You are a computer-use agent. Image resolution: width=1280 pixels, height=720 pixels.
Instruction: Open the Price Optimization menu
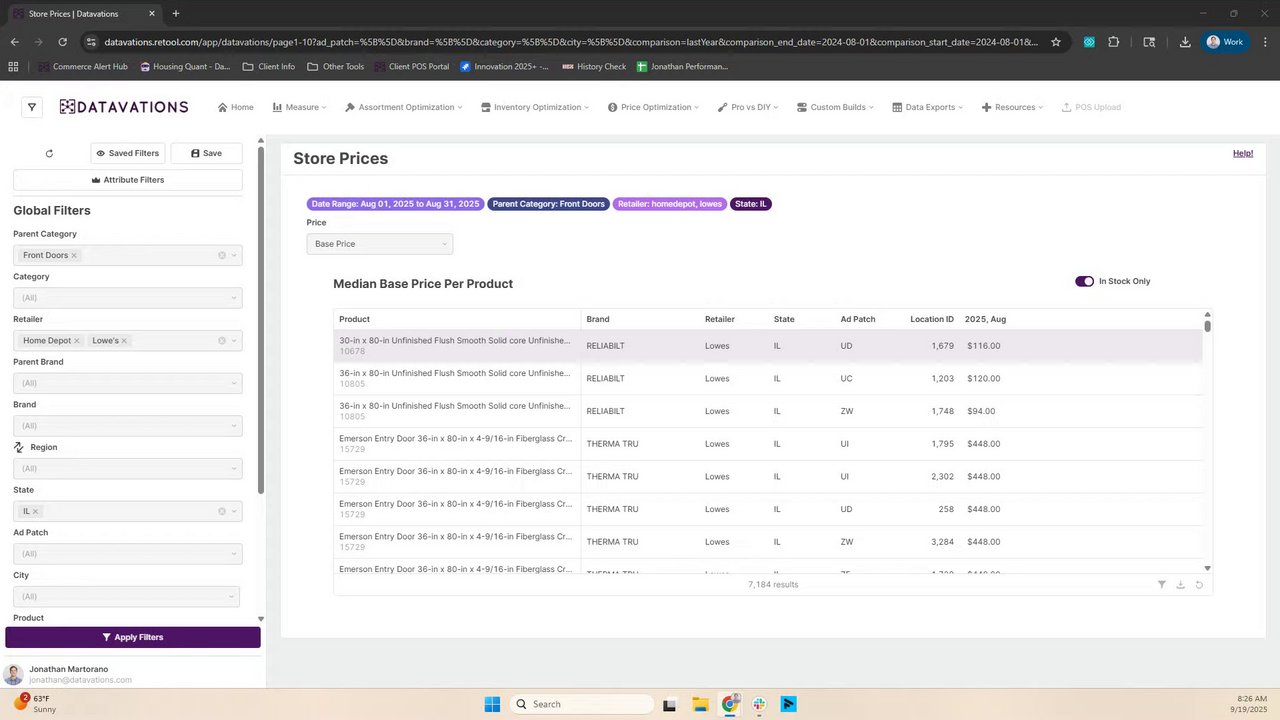(654, 107)
